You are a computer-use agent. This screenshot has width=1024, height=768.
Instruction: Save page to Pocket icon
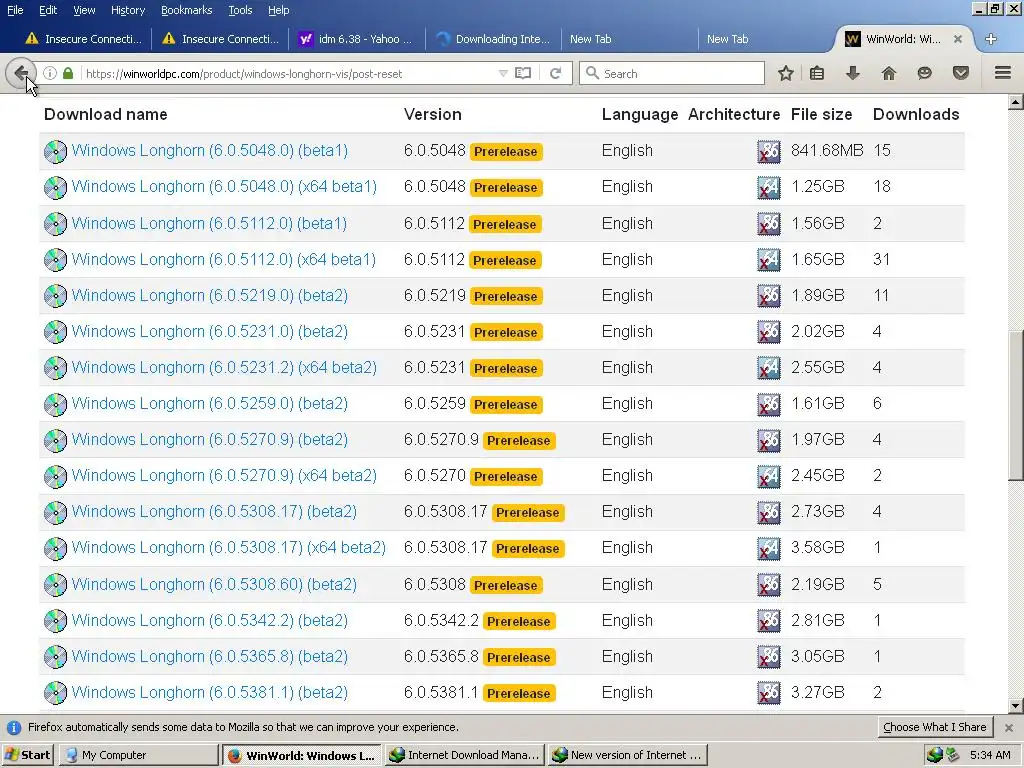[961, 73]
